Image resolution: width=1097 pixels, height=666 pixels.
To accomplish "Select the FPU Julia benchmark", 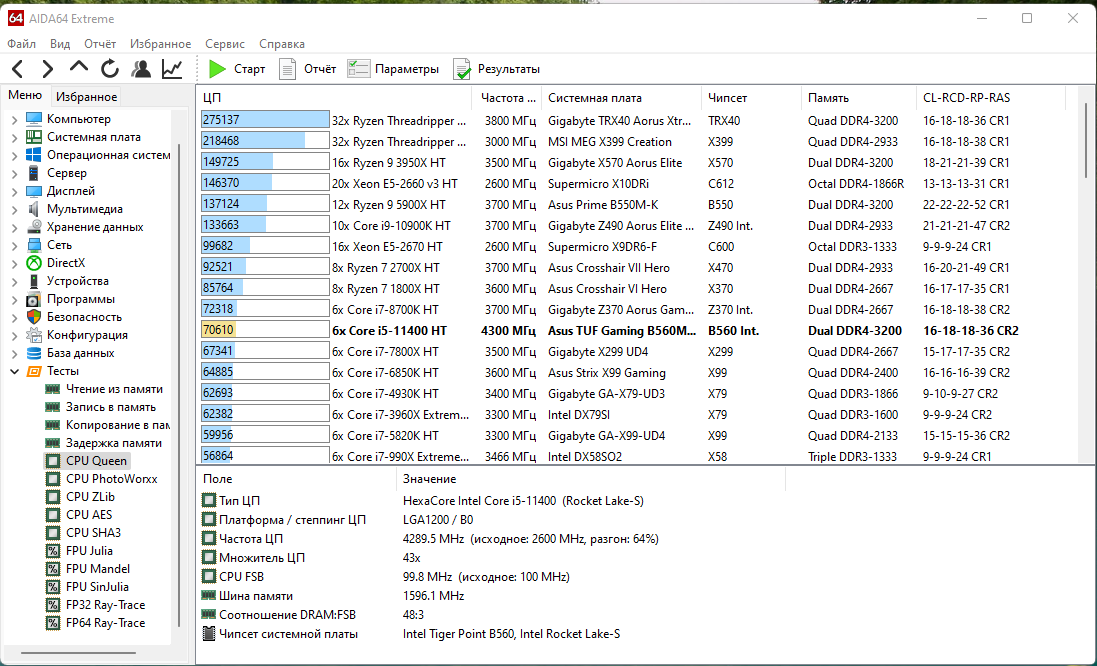I will click(78, 551).
